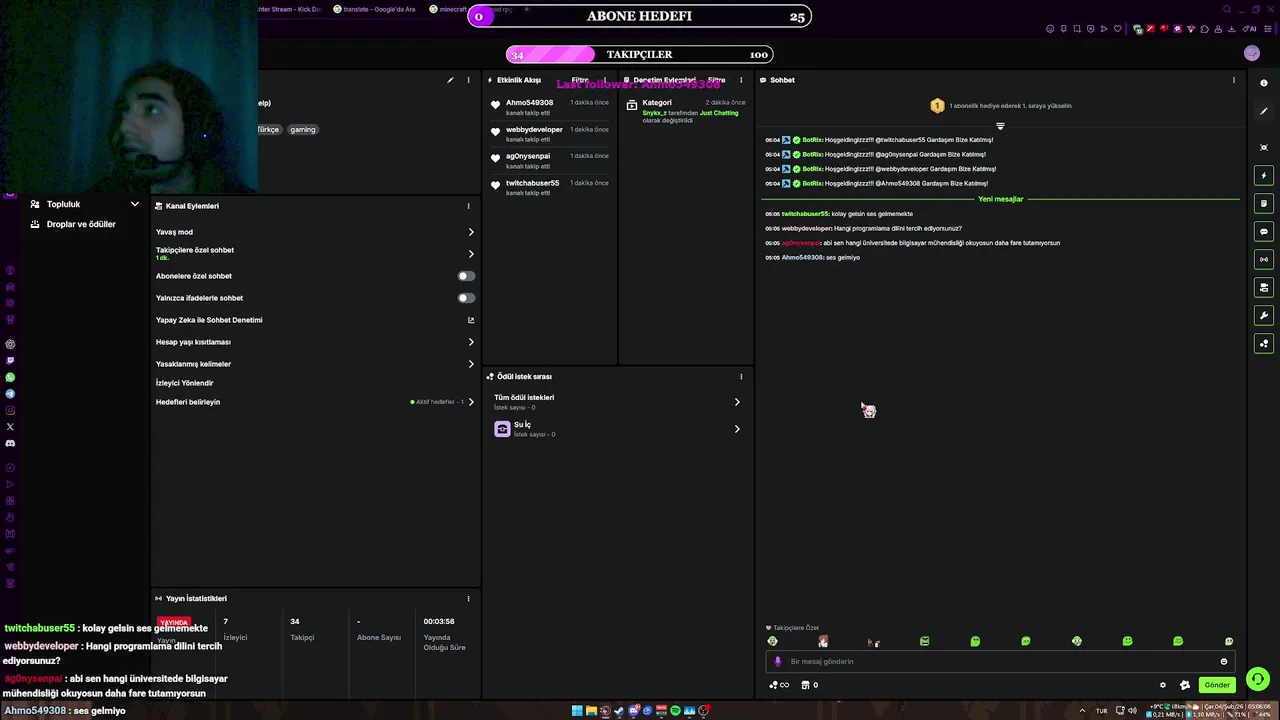
Task: Click the emoji picker in message box
Action: pos(1223,661)
